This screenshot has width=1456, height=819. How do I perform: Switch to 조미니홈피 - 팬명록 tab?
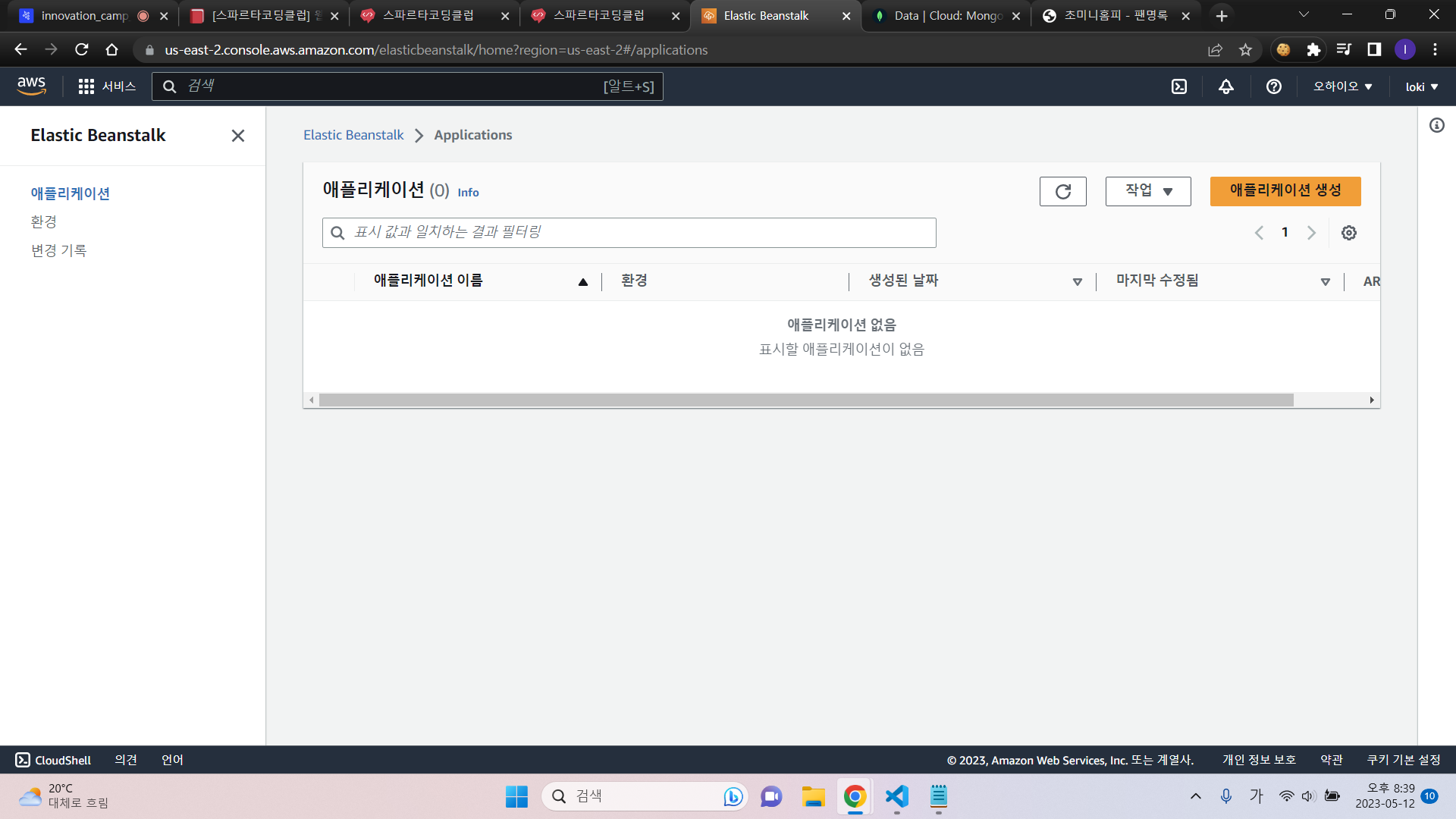[1116, 16]
